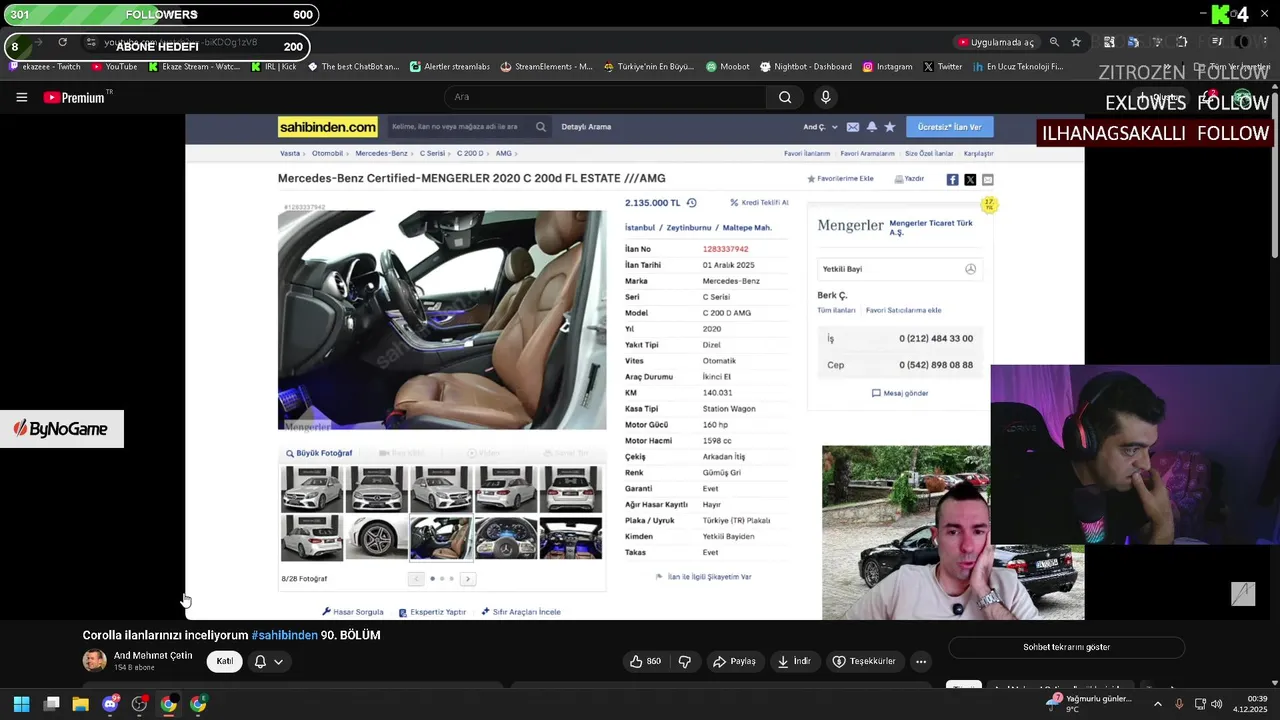Select the steering wheel photo thumbnail
This screenshot has width=1280, height=720.
pyautogui.click(x=506, y=538)
